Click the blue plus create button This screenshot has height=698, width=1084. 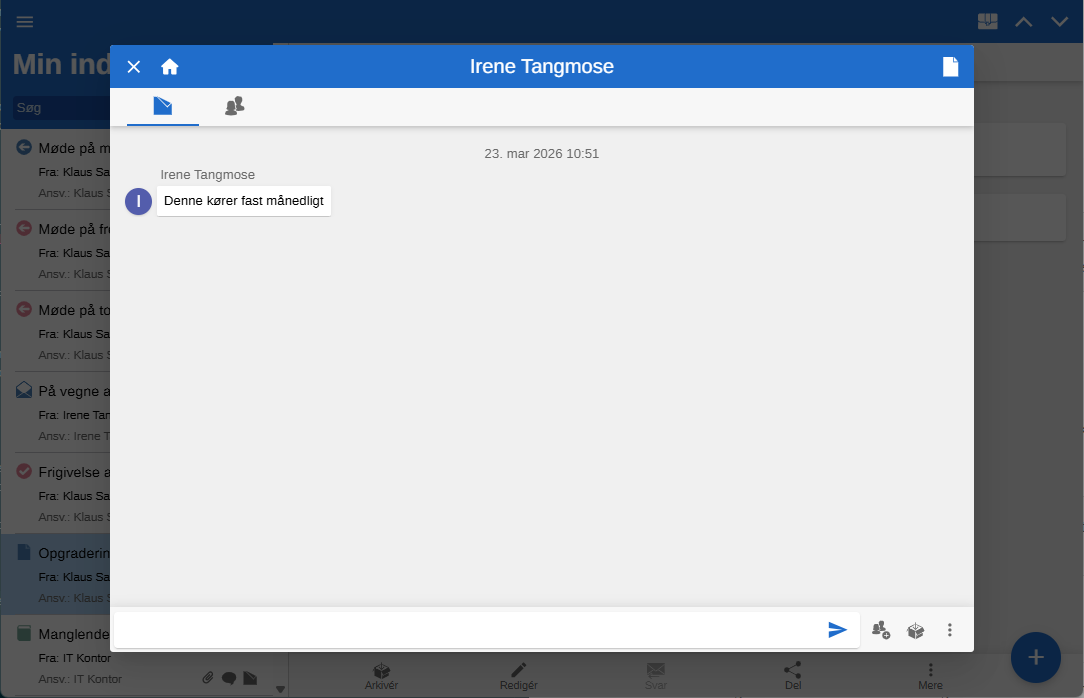click(x=1035, y=657)
